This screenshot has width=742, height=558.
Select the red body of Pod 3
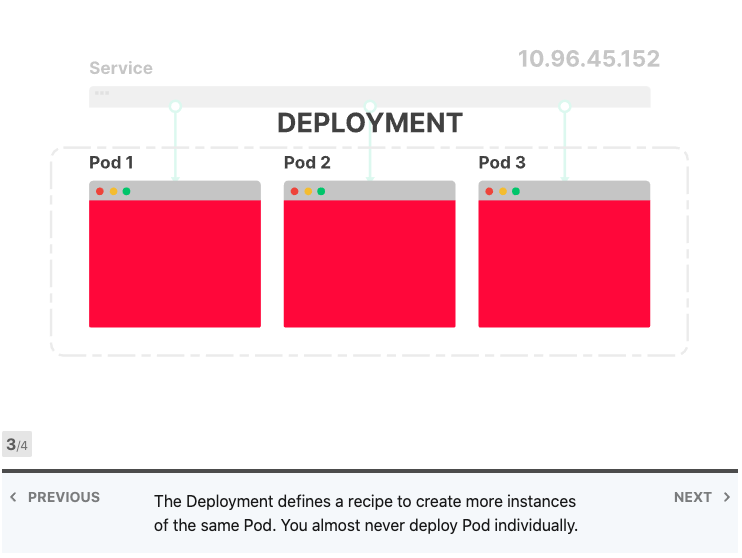click(x=564, y=263)
